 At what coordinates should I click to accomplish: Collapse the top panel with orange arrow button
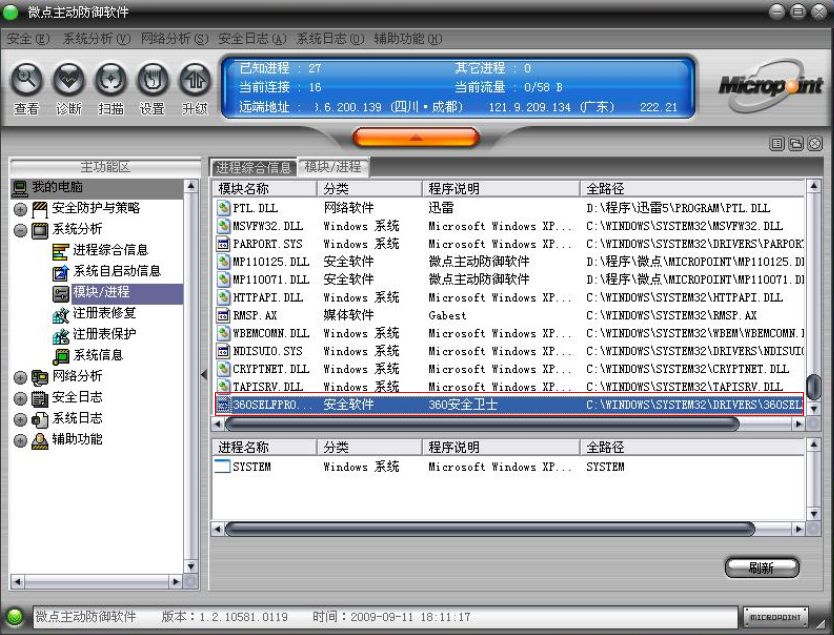pos(416,137)
